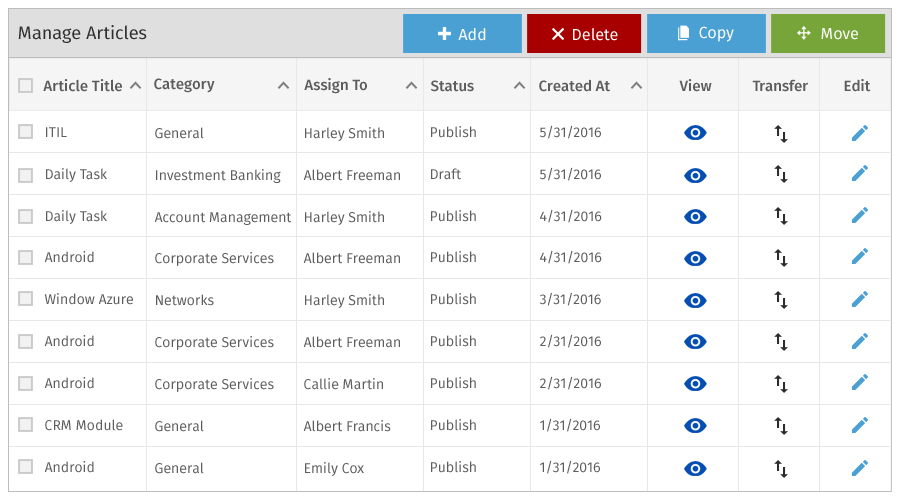Image resolution: width=900 pixels, height=500 pixels.
Task: Select the Window Azure row checkbox
Action: pos(25,299)
